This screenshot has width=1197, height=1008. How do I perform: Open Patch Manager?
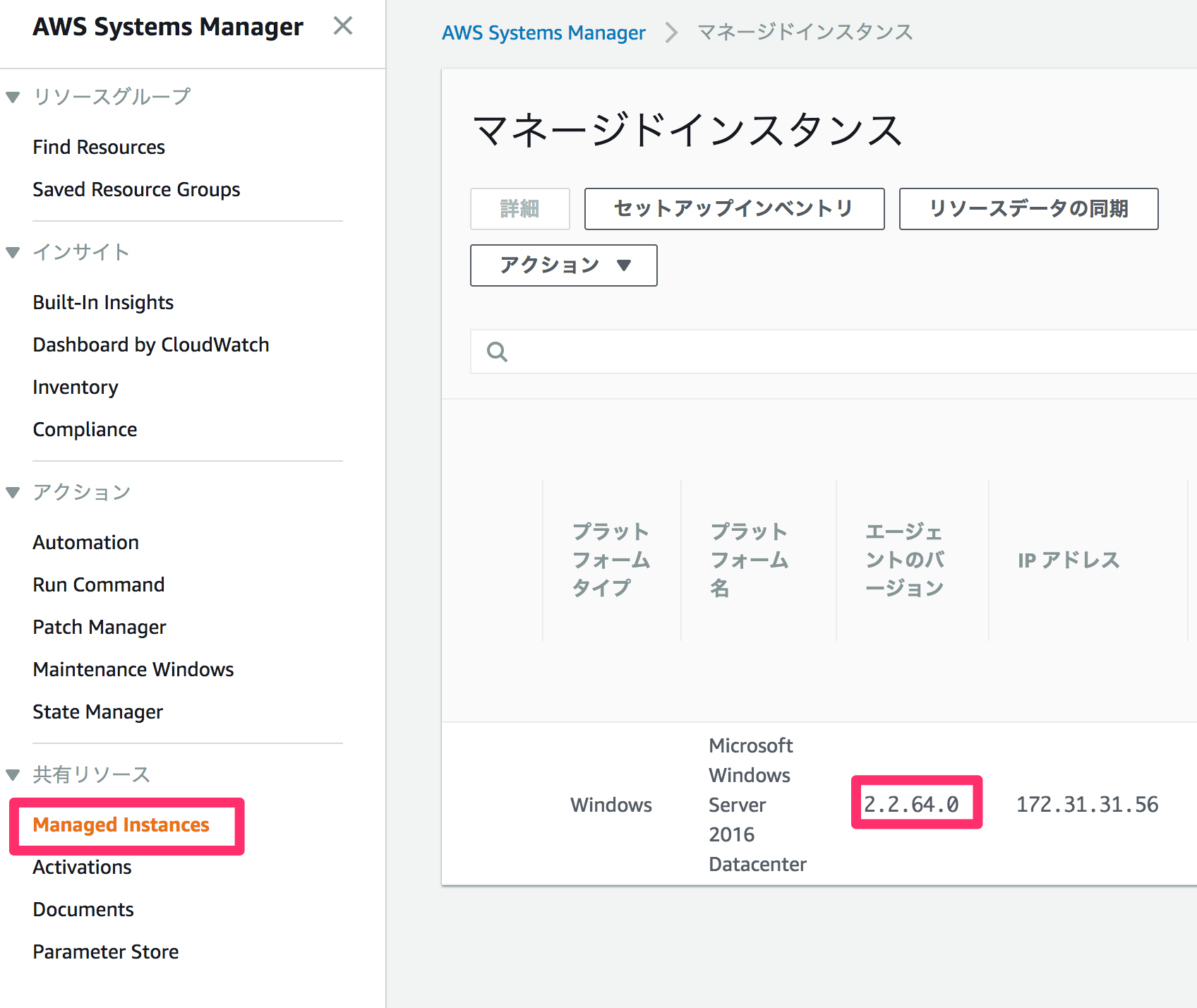100,627
